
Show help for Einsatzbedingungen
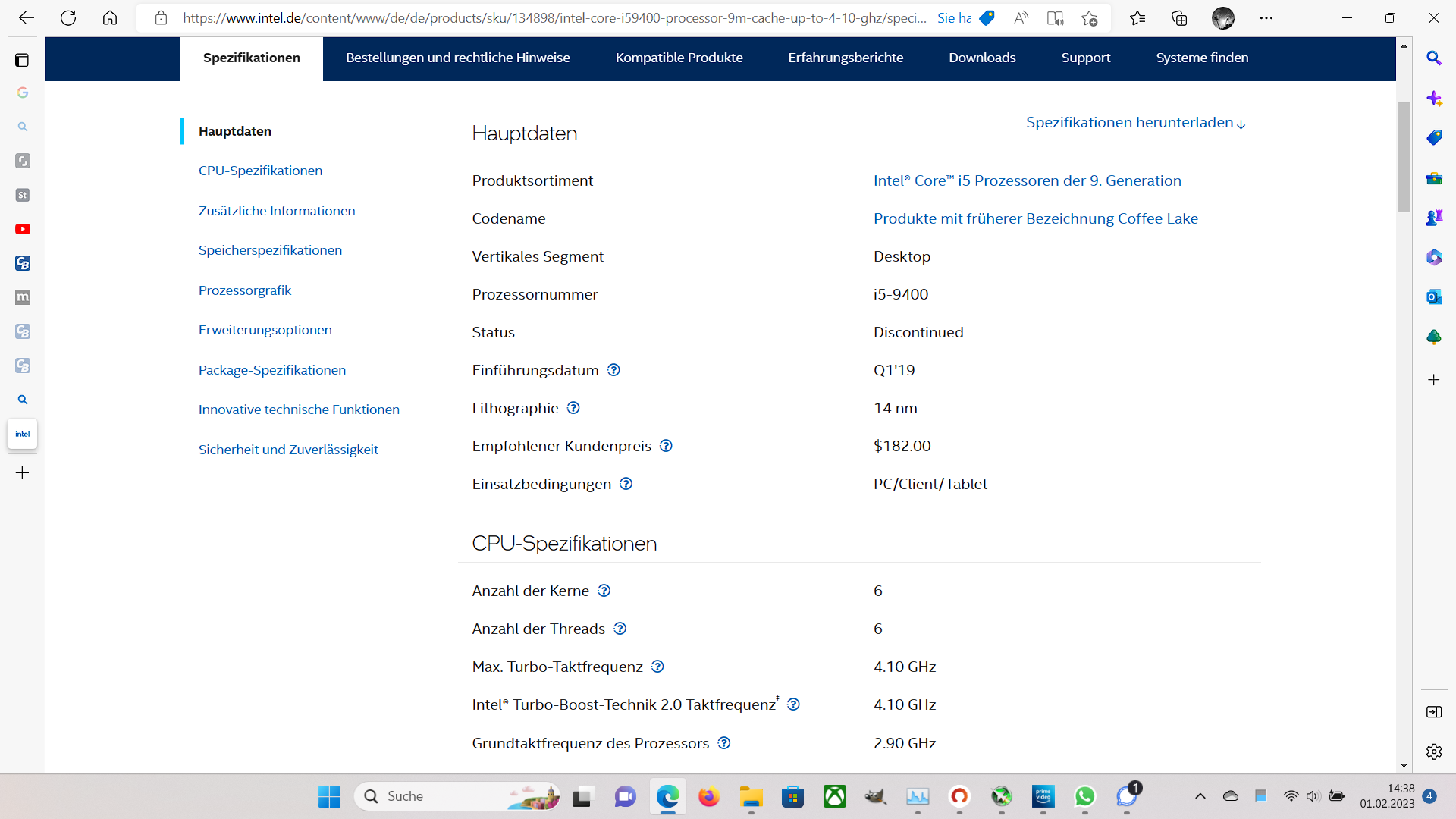pyautogui.click(x=626, y=484)
